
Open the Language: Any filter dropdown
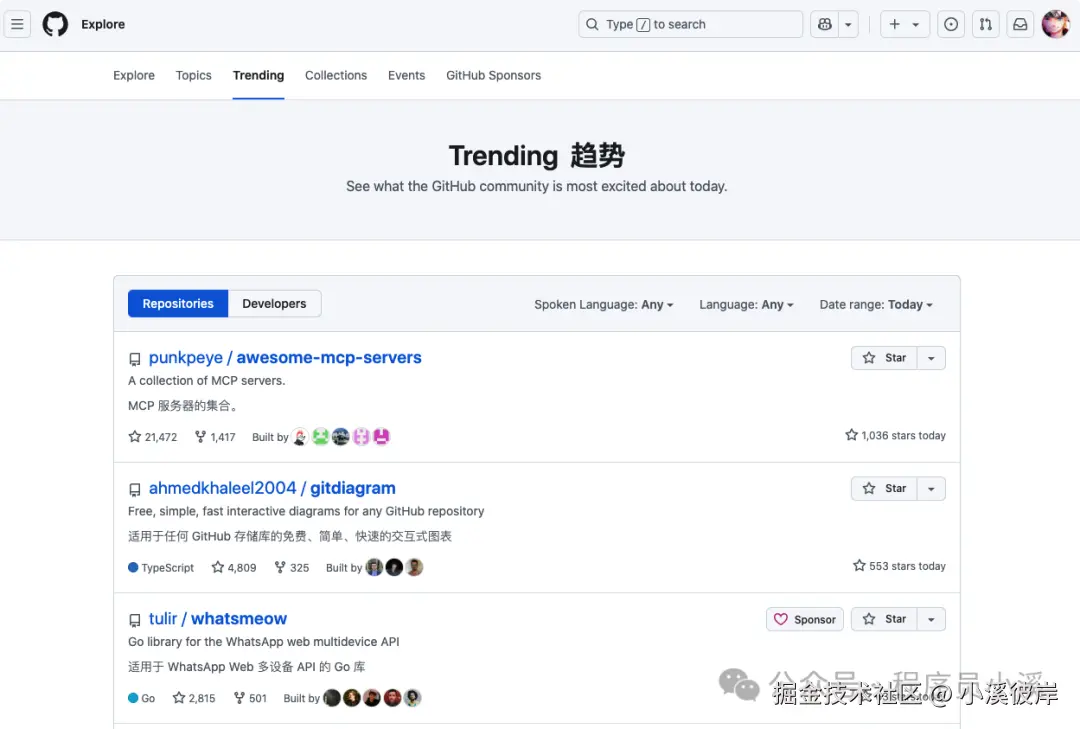[x=746, y=304]
